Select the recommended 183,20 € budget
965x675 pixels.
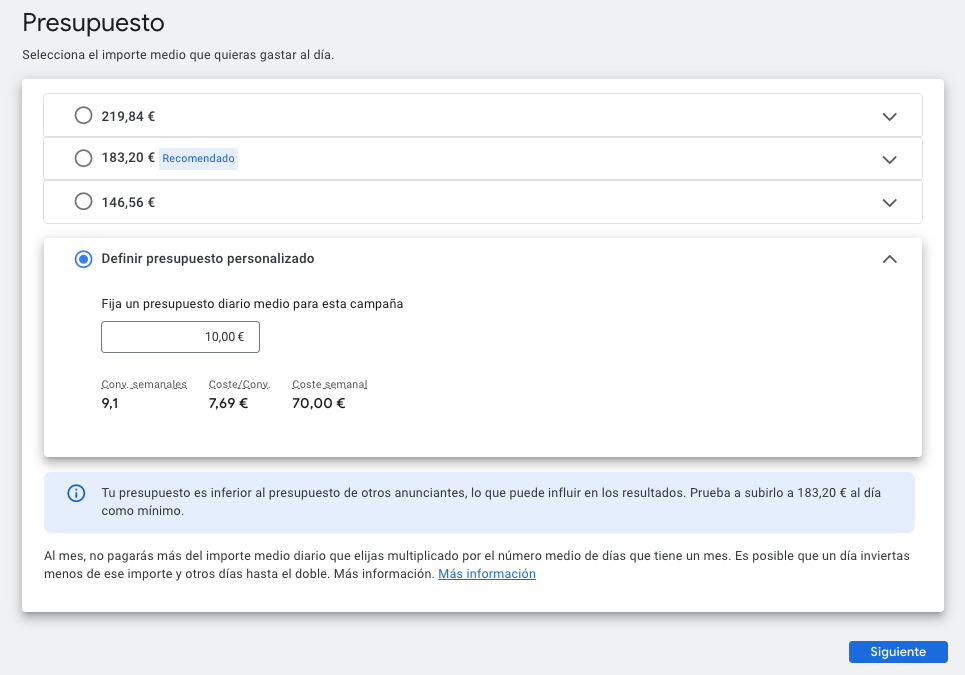pos(83,158)
